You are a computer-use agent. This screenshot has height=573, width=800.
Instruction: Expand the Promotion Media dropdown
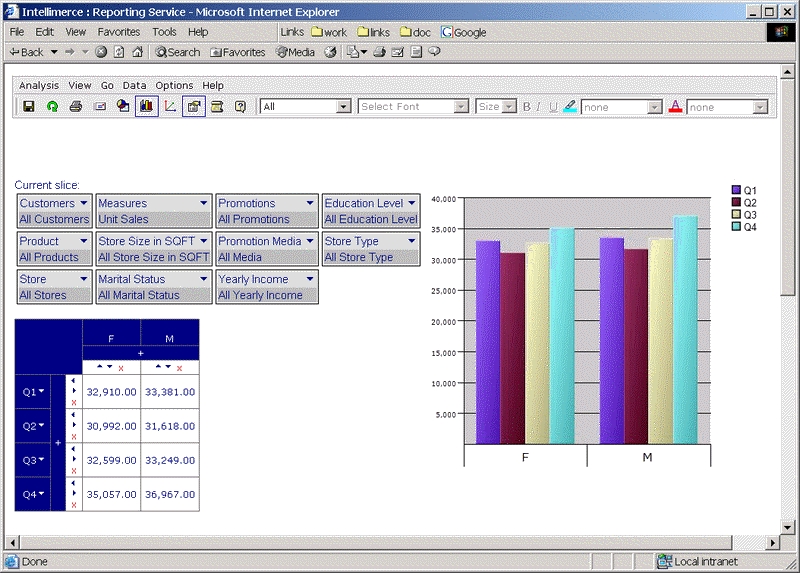pos(310,241)
